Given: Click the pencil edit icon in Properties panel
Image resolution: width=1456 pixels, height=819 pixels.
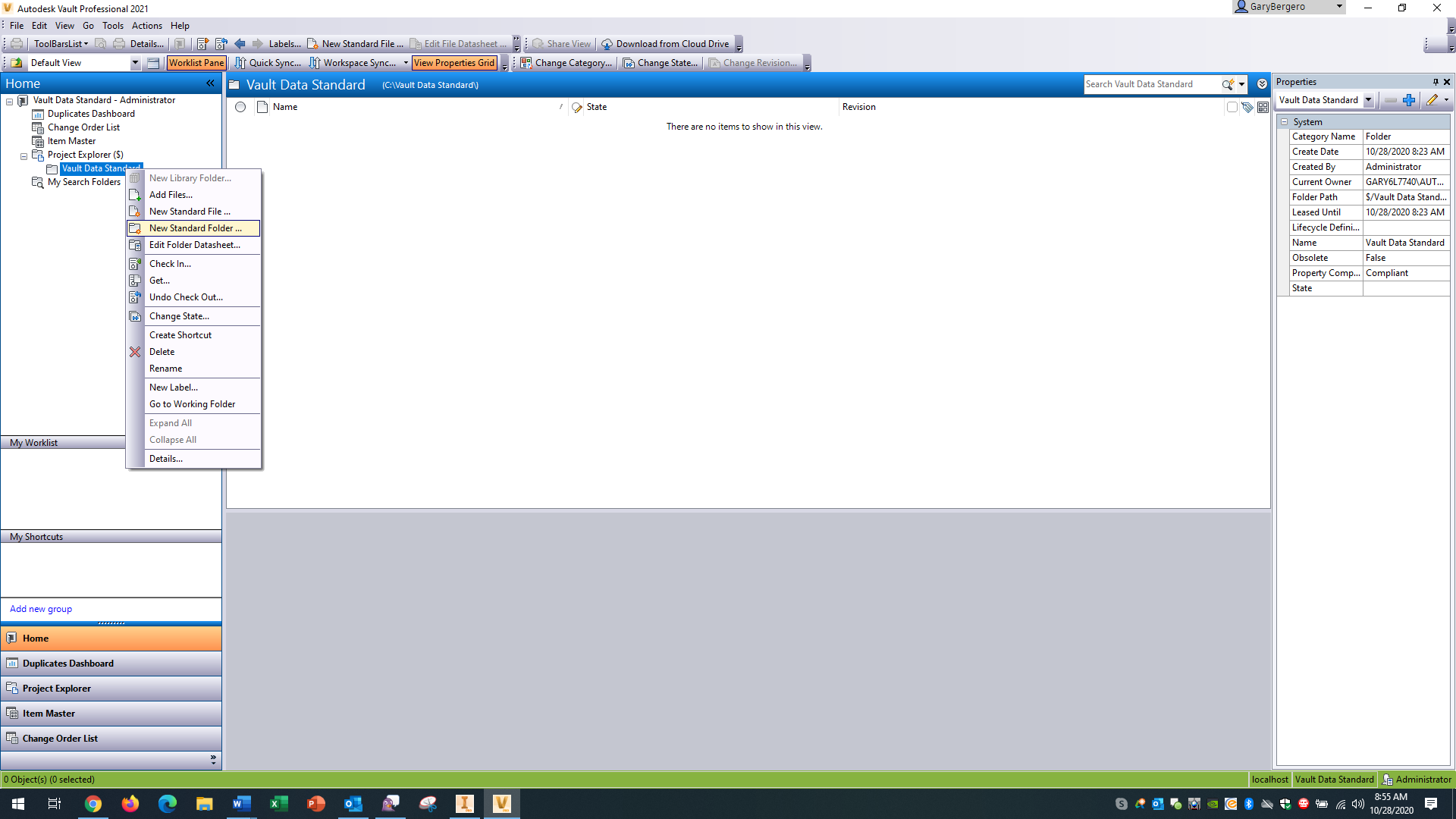Looking at the screenshot, I should coord(1432,100).
